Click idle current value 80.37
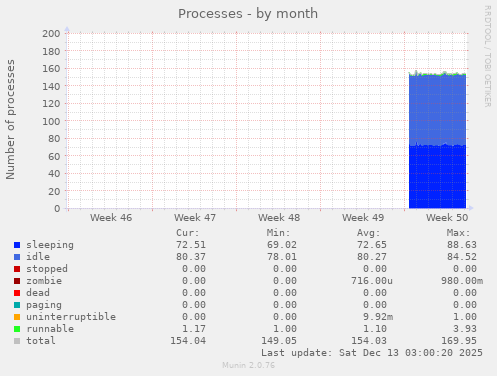Screen dimensions: 497x376 (191, 257)
